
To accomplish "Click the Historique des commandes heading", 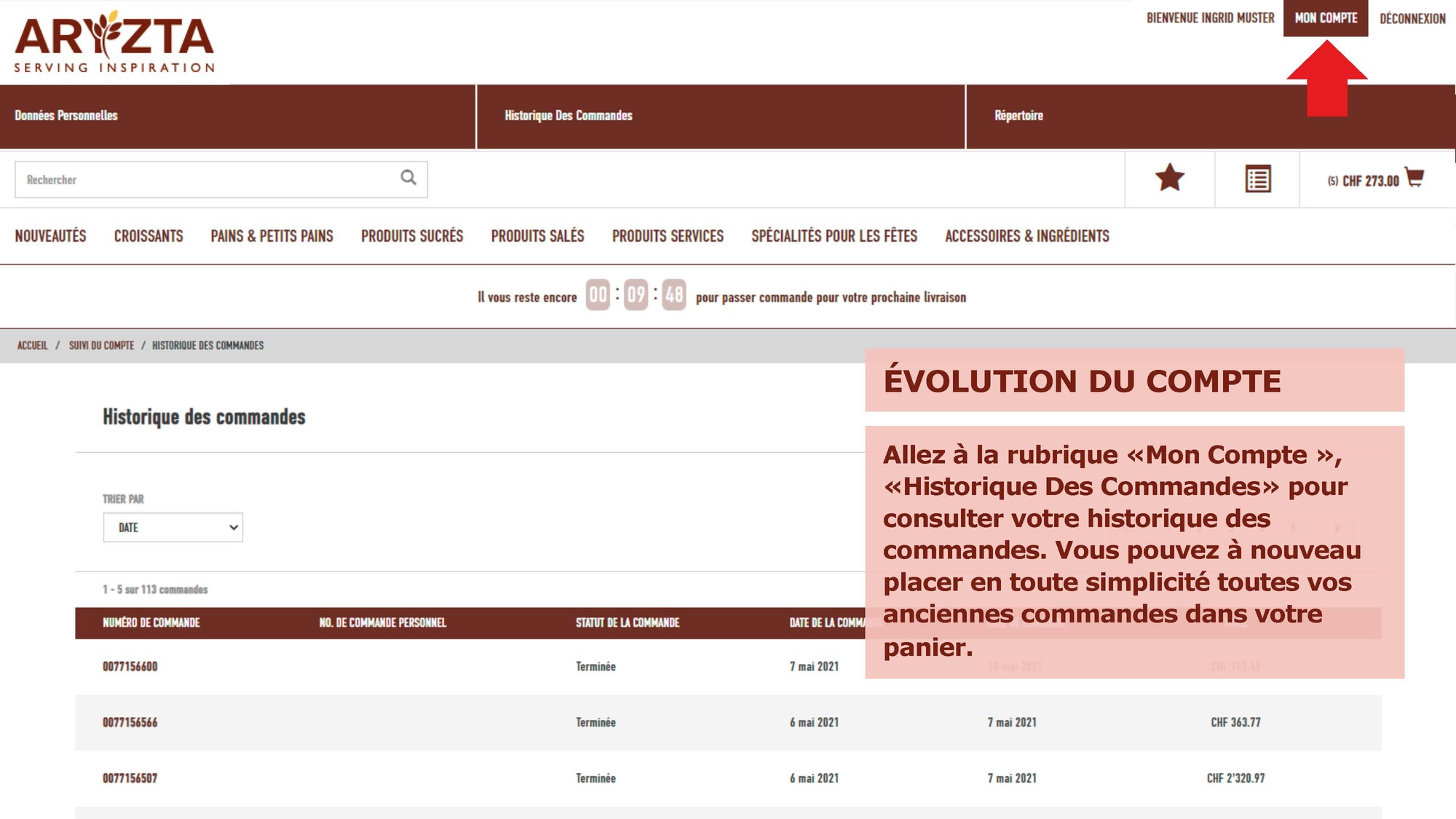I will (204, 416).
